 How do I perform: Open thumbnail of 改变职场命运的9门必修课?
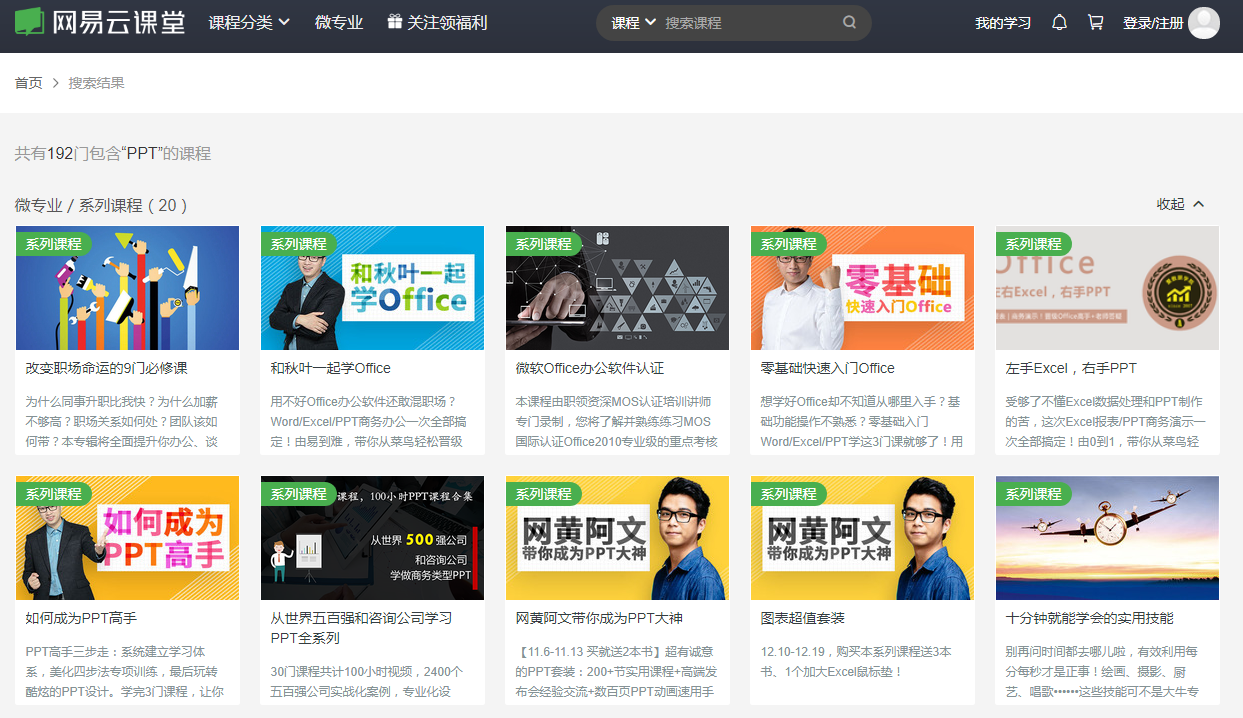(x=127, y=288)
